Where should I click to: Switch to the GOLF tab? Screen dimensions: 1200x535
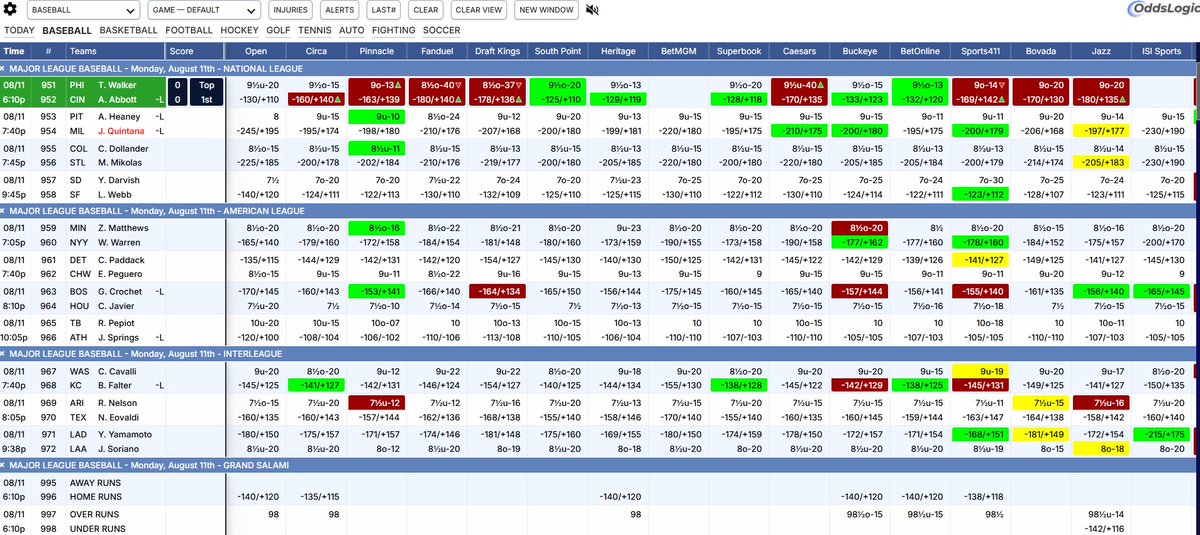[278, 31]
